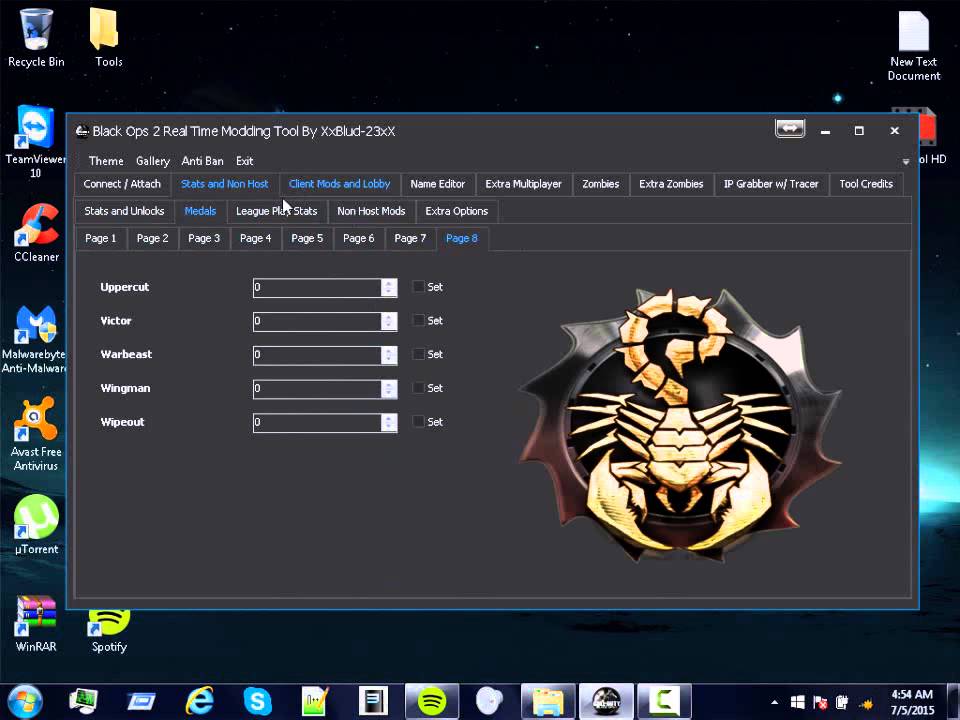Click the modding tool icon in the title bar

tap(82, 131)
